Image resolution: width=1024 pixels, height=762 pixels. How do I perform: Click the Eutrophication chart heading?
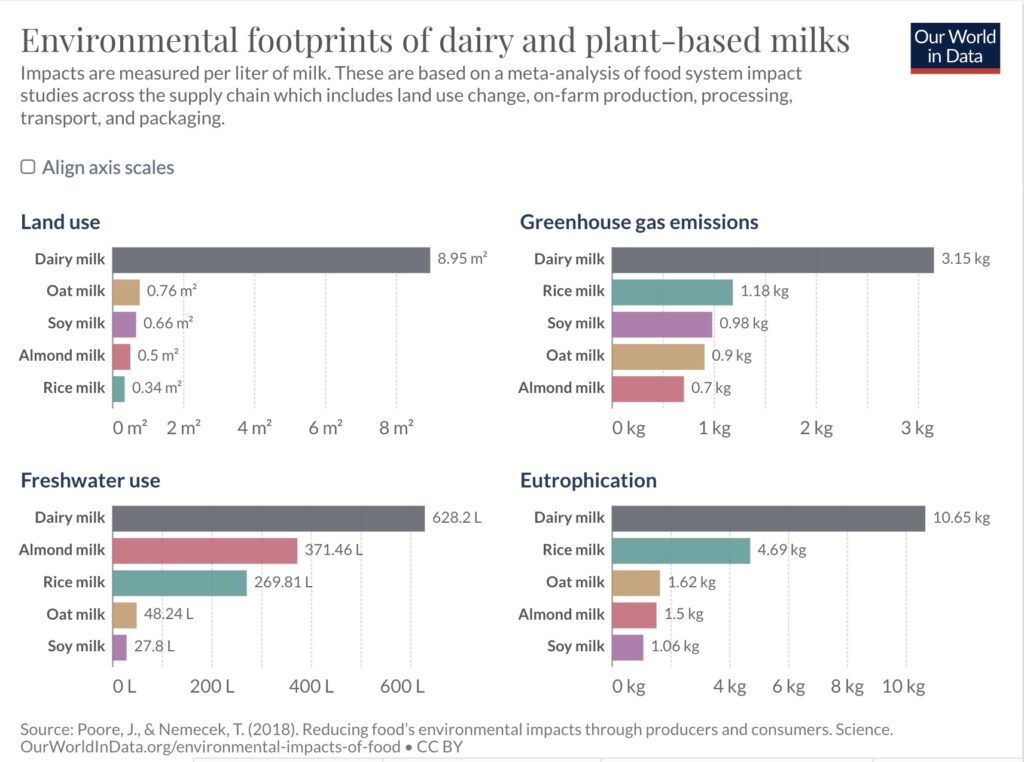pos(588,480)
